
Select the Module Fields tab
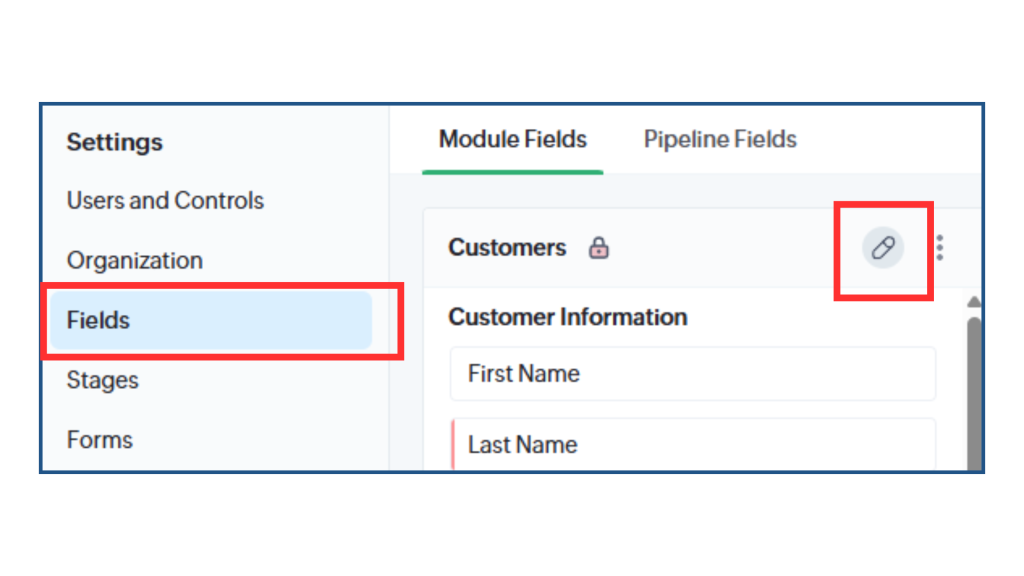513,139
